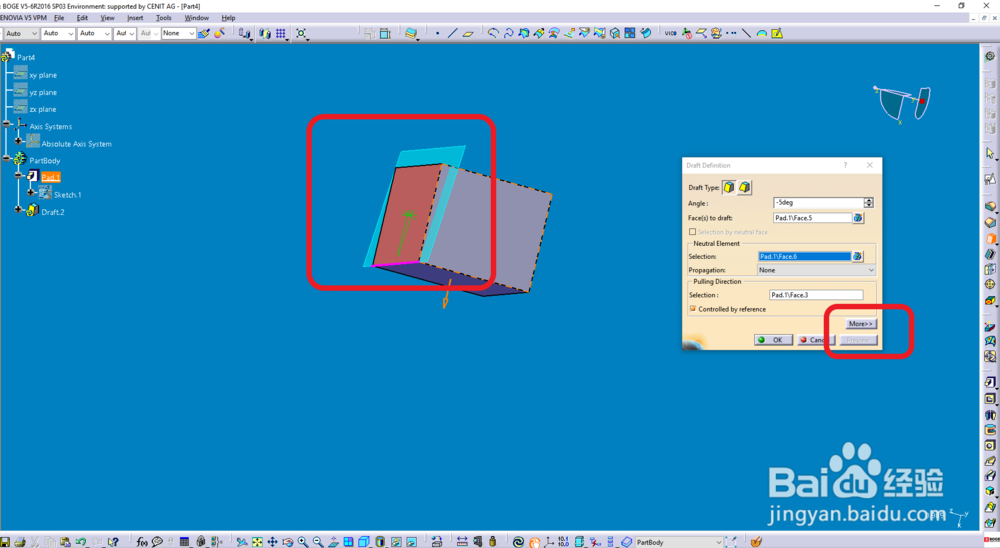Open the Edit menu
Viewport: 1000px width, 548px height.
pos(82,18)
